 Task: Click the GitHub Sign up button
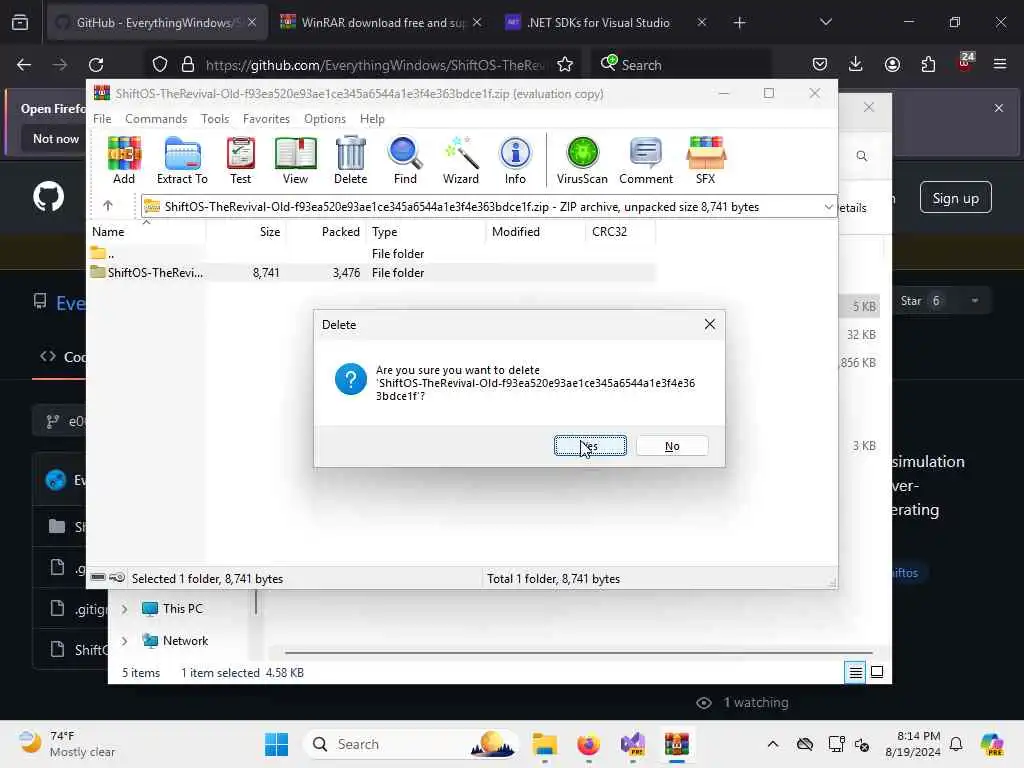point(955,198)
